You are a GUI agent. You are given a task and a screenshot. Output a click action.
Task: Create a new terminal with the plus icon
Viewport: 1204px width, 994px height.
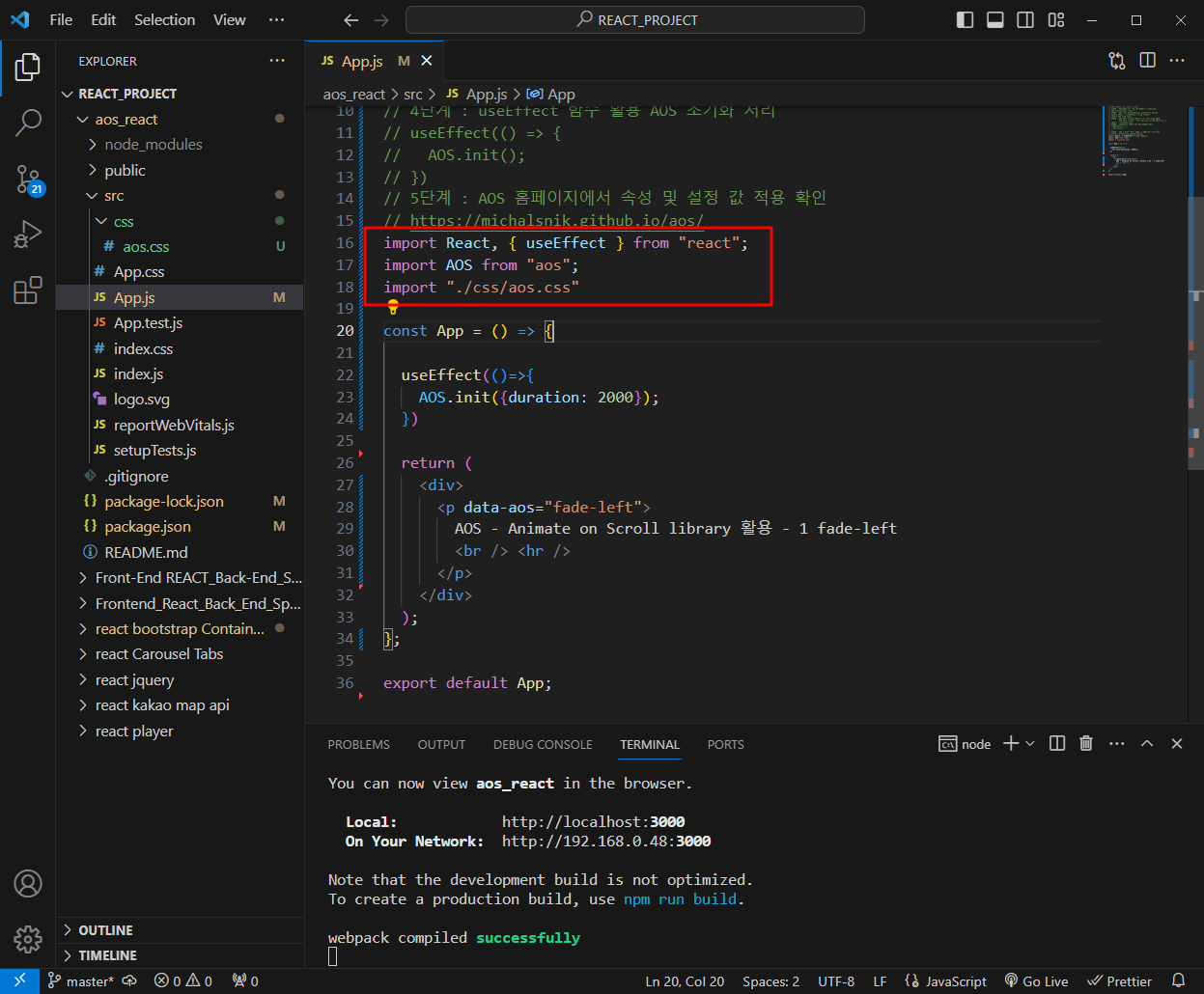coord(1011,743)
